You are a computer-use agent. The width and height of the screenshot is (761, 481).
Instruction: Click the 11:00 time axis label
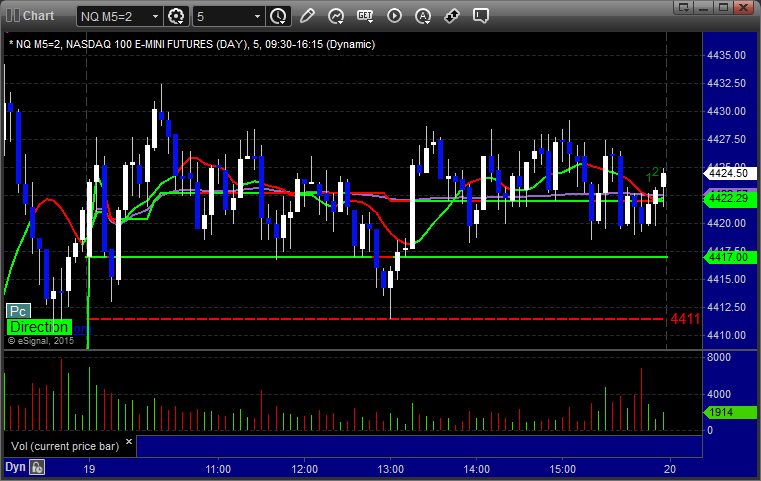click(218, 469)
